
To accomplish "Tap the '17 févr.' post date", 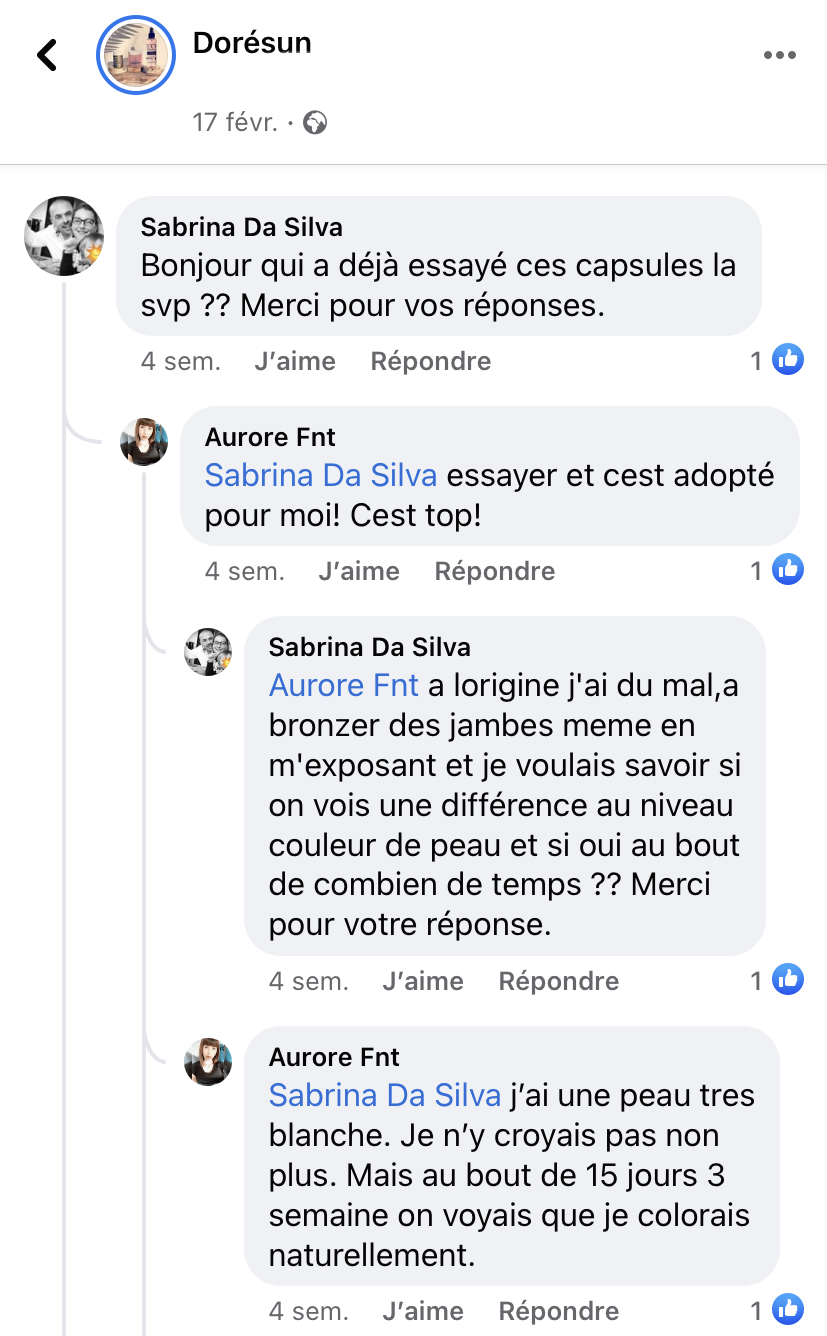I will 234,123.
